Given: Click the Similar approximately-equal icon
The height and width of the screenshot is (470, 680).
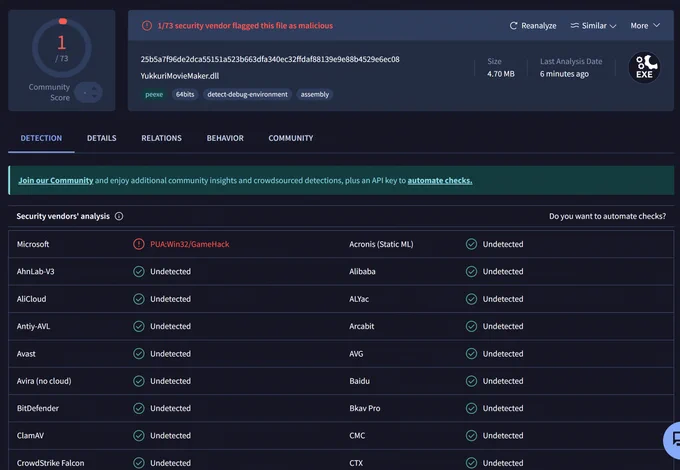Looking at the screenshot, I should (575, 26).
